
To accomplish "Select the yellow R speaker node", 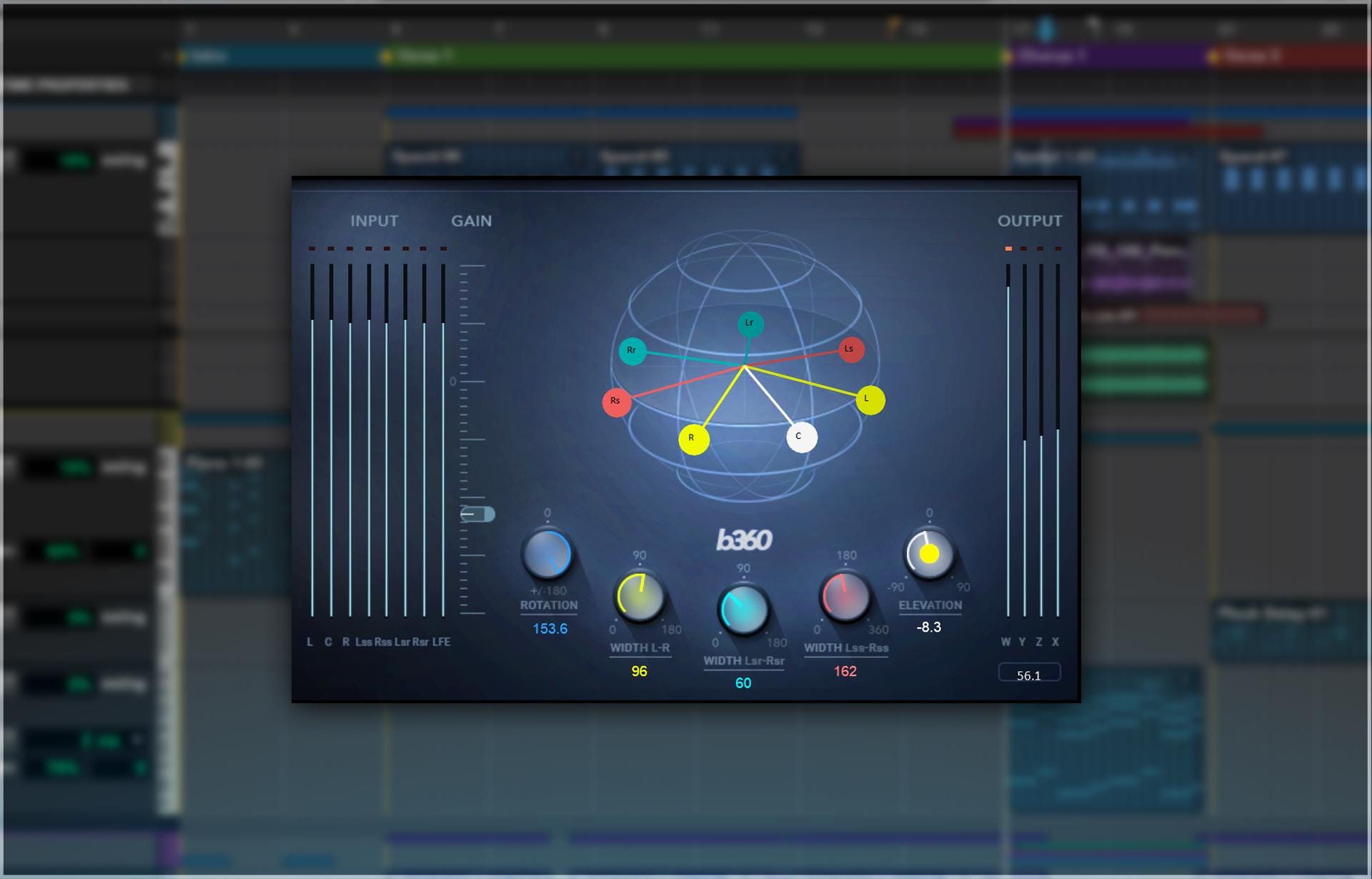I will (693, 439).
